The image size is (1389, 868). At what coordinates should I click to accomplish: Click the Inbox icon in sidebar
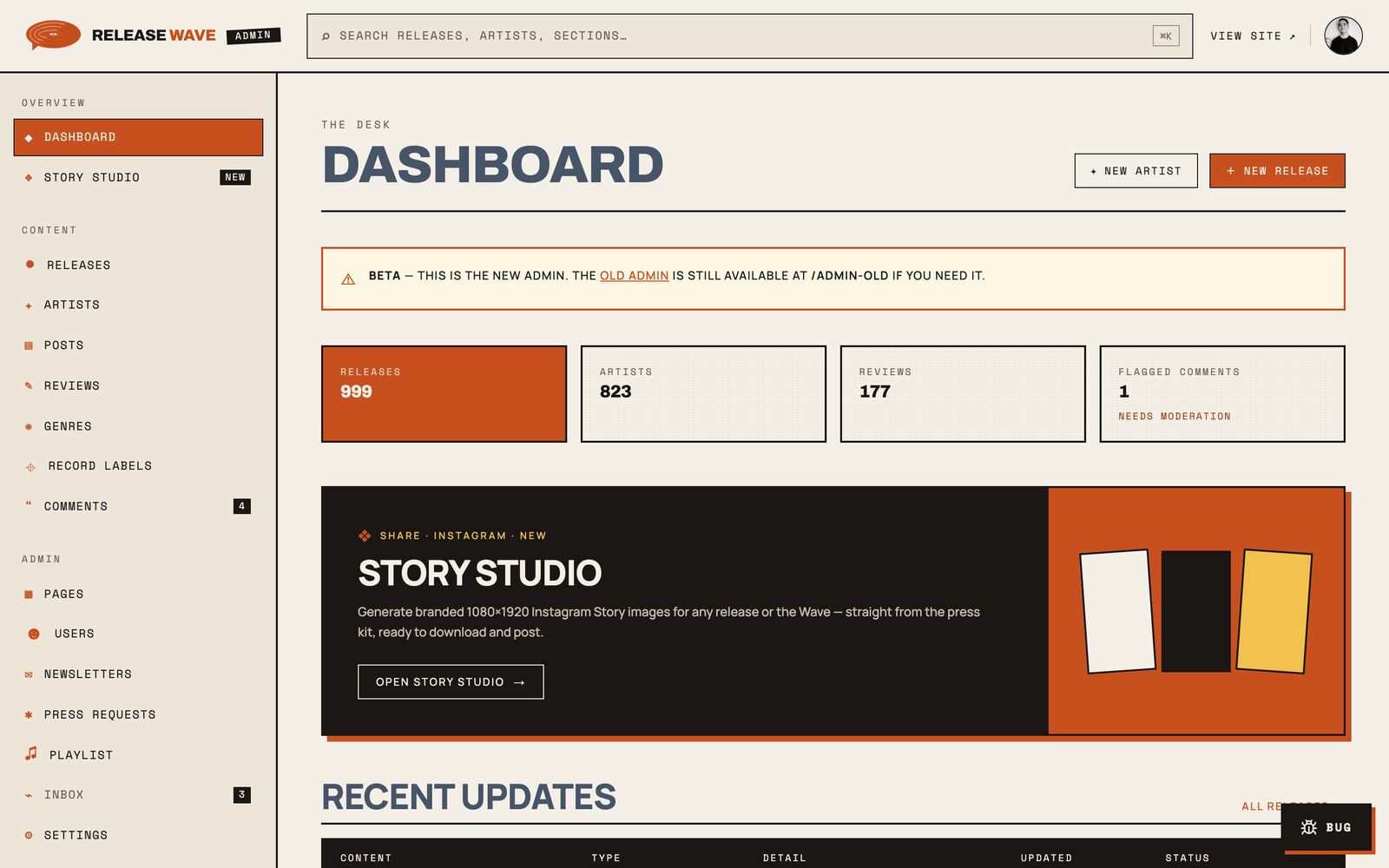click(29, 795)
